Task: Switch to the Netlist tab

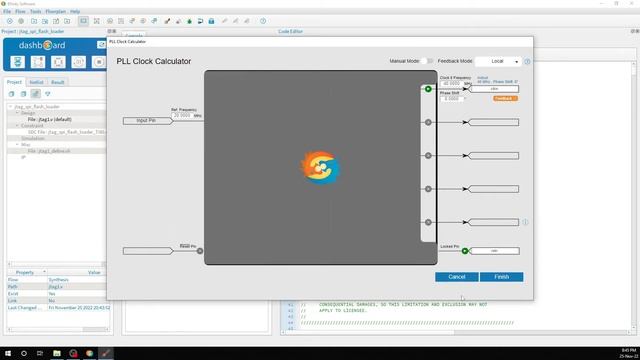Action: click(x=36, y=82)
